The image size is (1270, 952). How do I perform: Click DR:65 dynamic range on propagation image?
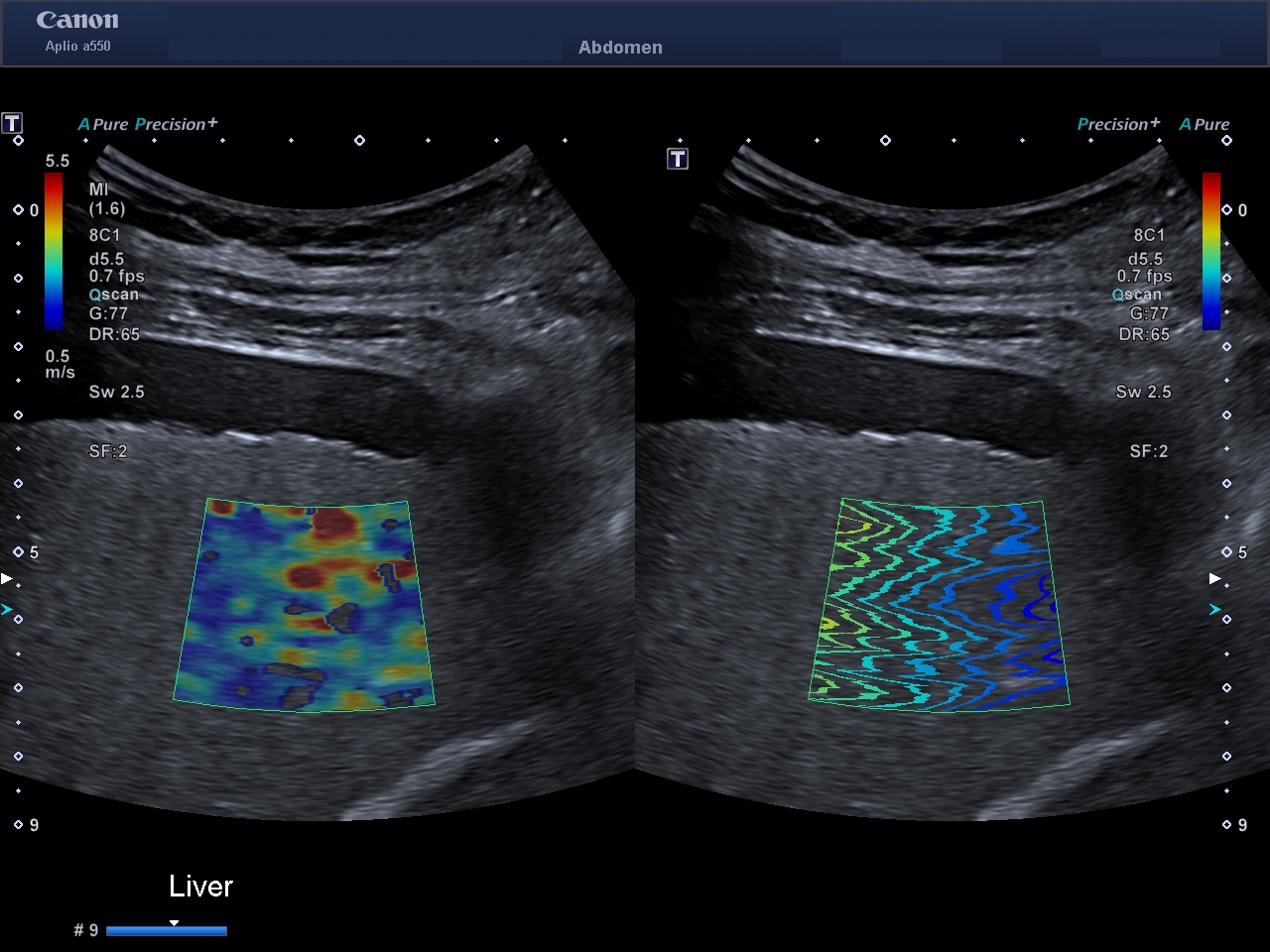tap(1144, 334)
